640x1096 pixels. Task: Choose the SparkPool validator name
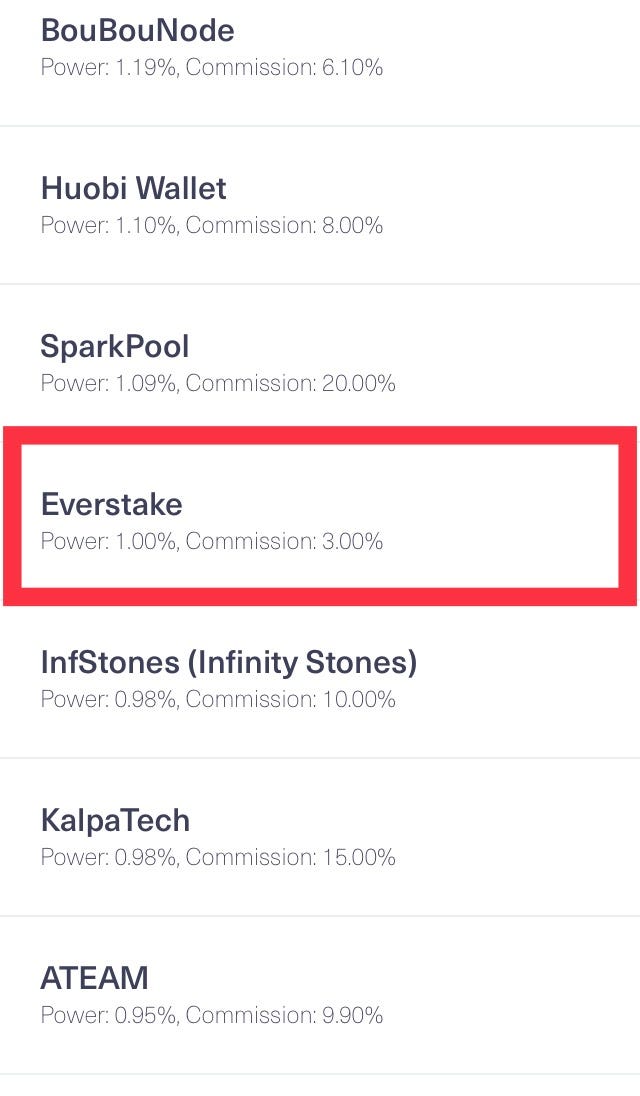click(115, 347)
